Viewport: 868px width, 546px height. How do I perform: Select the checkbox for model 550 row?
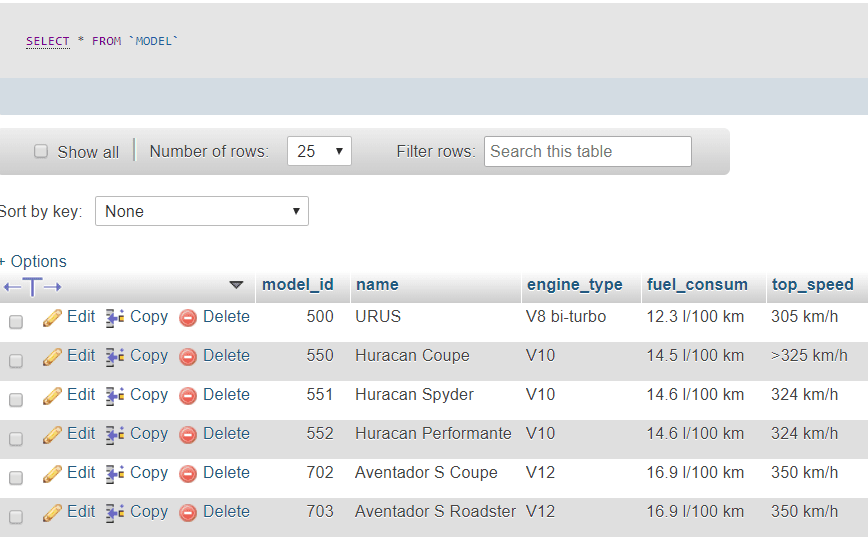16,360
